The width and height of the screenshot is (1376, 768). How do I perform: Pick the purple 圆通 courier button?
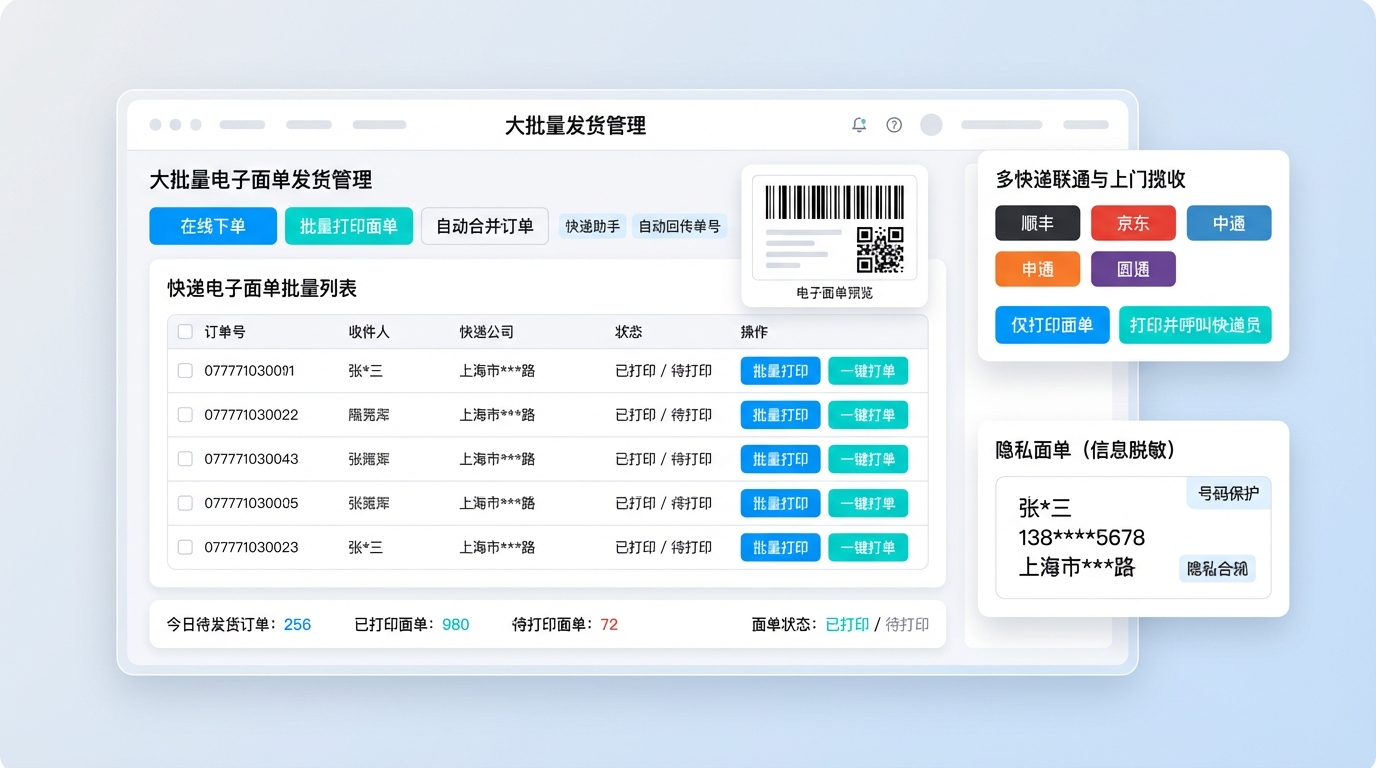click(1133, 269)
